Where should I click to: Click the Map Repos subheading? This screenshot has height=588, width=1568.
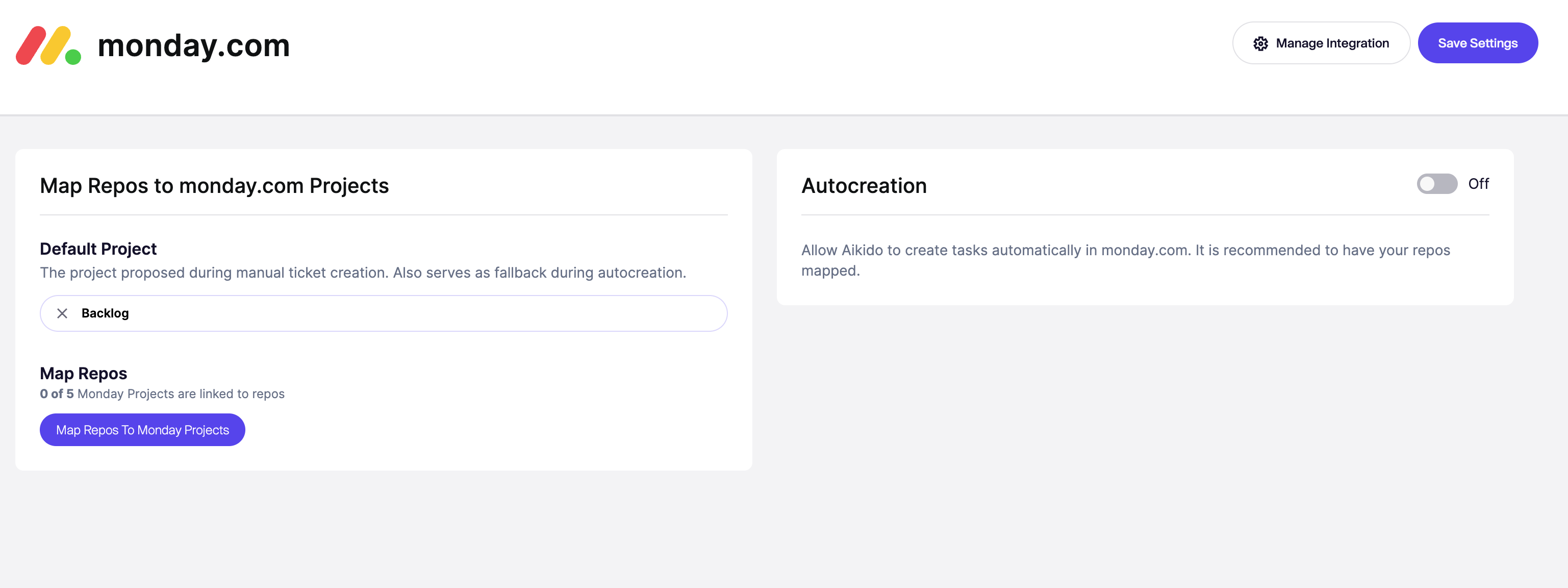[x=83, y=373]
